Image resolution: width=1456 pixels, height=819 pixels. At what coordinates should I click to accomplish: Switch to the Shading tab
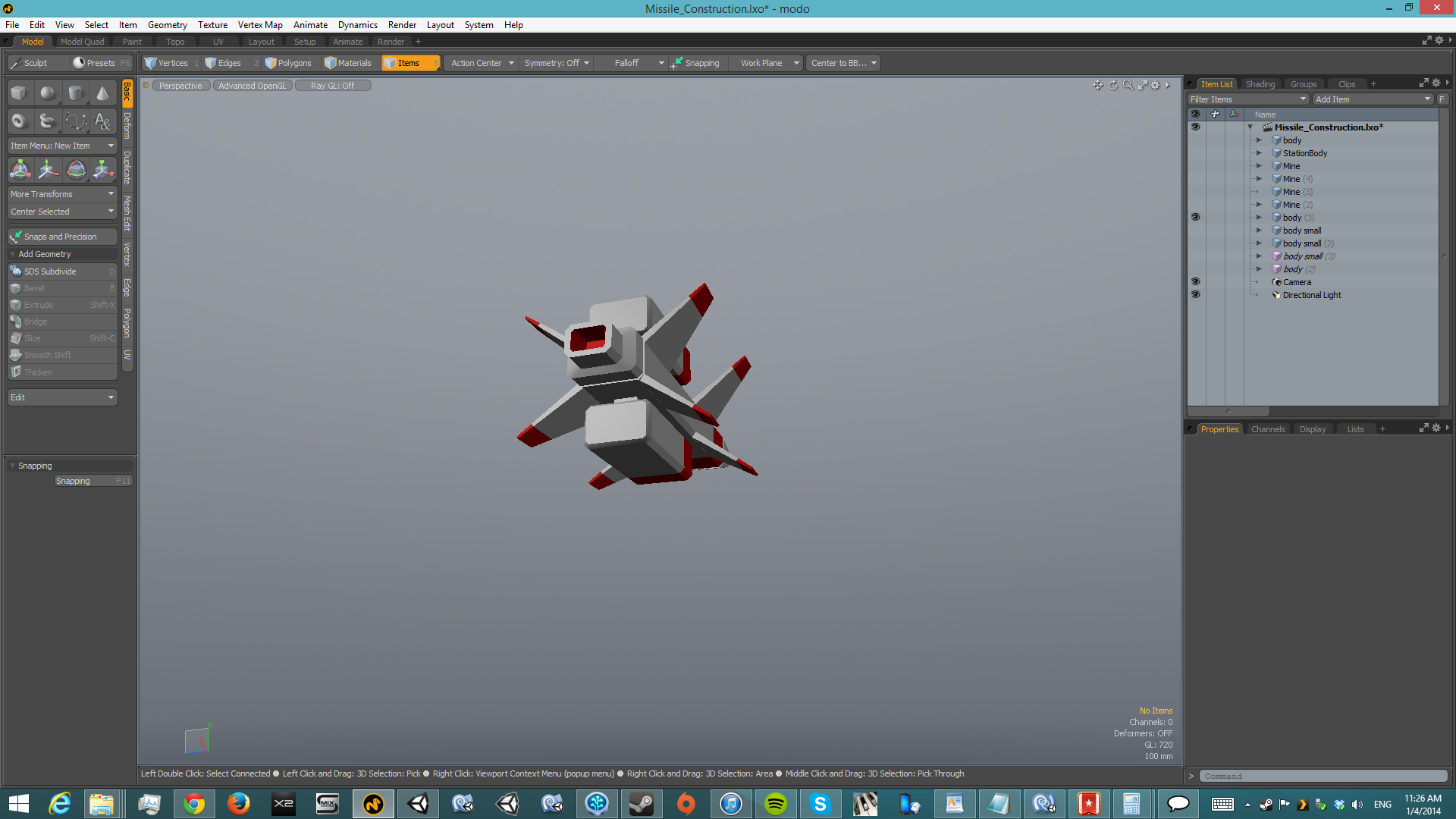coord(1260,84)
